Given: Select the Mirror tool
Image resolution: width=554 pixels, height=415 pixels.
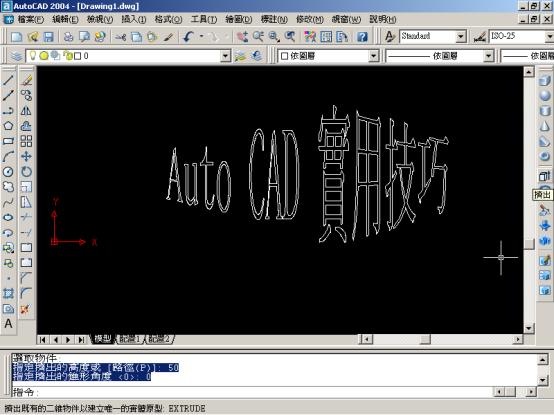Looking at the screenshot, I should pyautogui.click(x=26, y=111).
